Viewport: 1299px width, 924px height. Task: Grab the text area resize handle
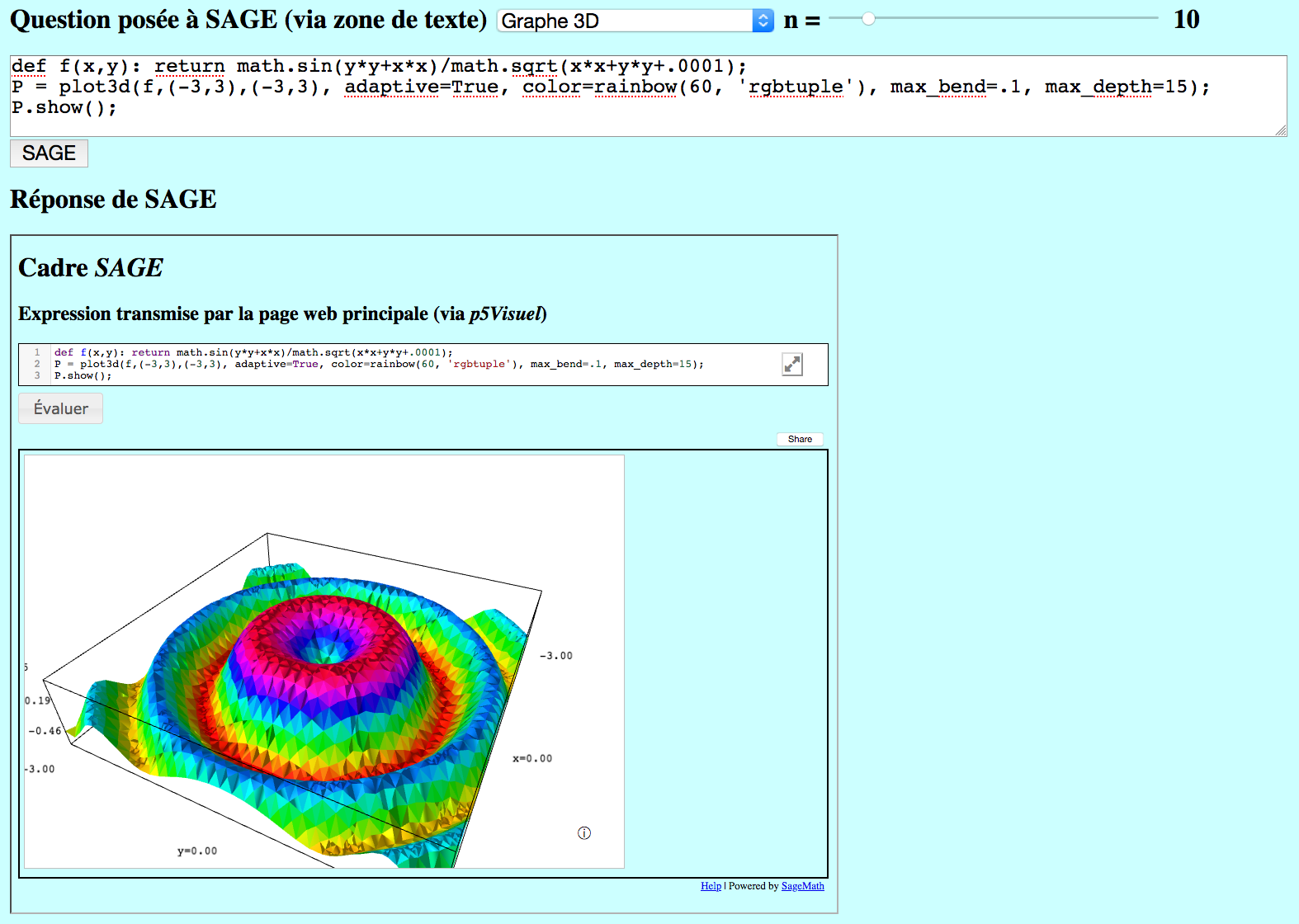[1281, 130]
